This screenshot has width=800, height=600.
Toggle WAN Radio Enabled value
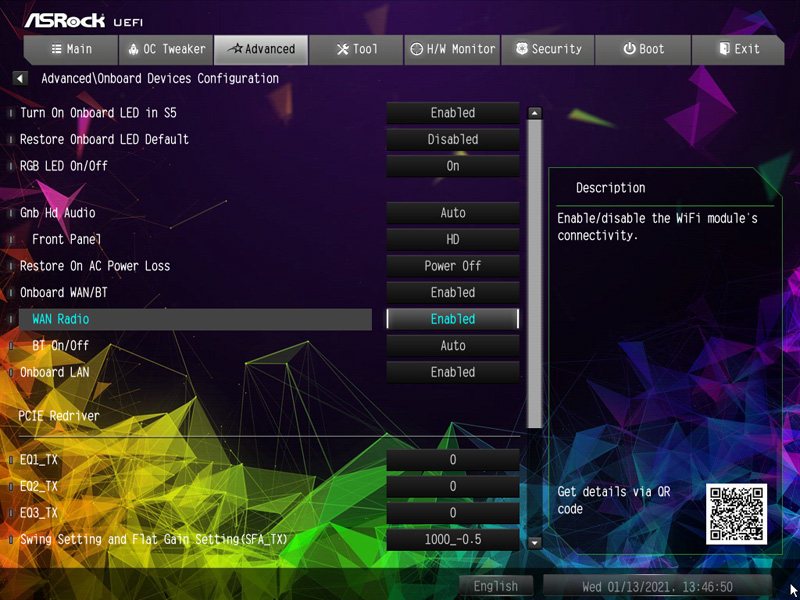[453, 319]
